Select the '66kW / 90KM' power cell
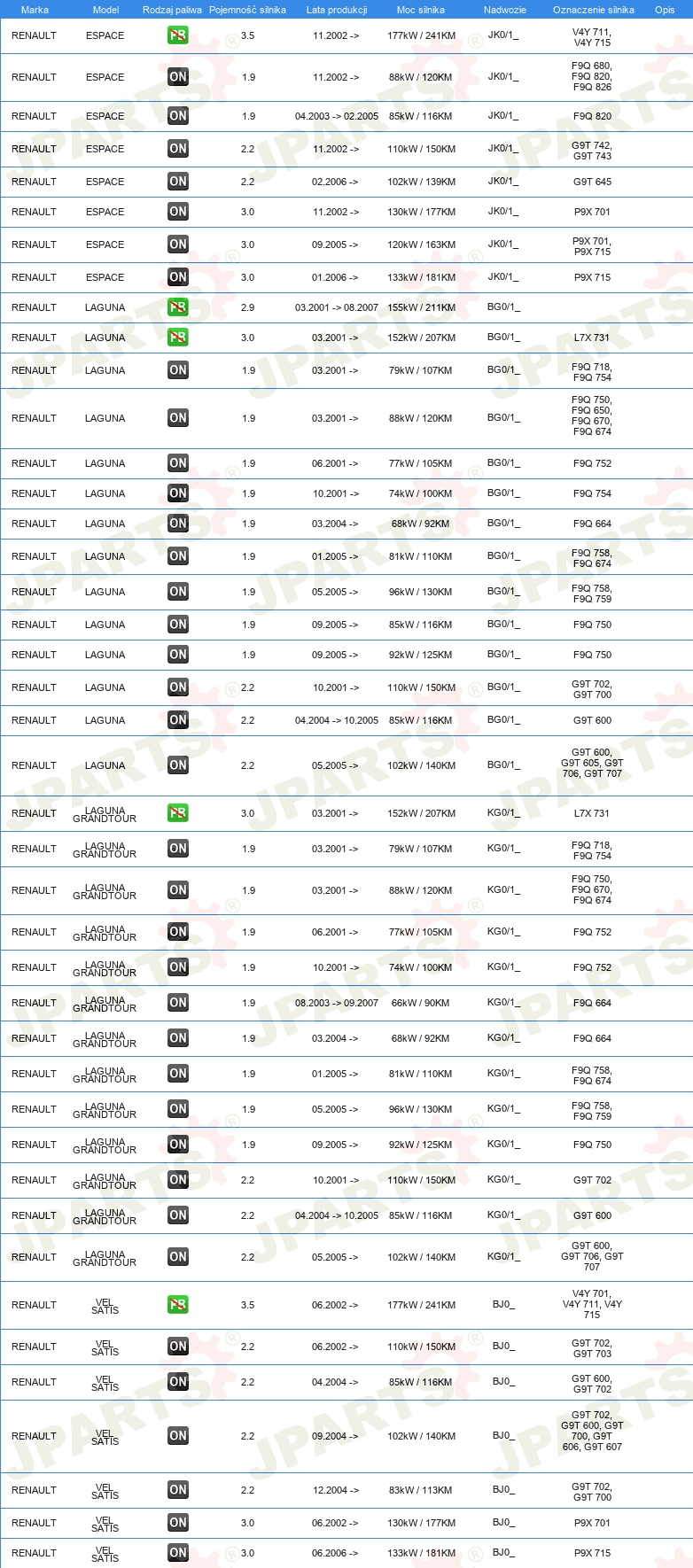The height and width of the screenshot is (1568, 693). pos(421,1003)
